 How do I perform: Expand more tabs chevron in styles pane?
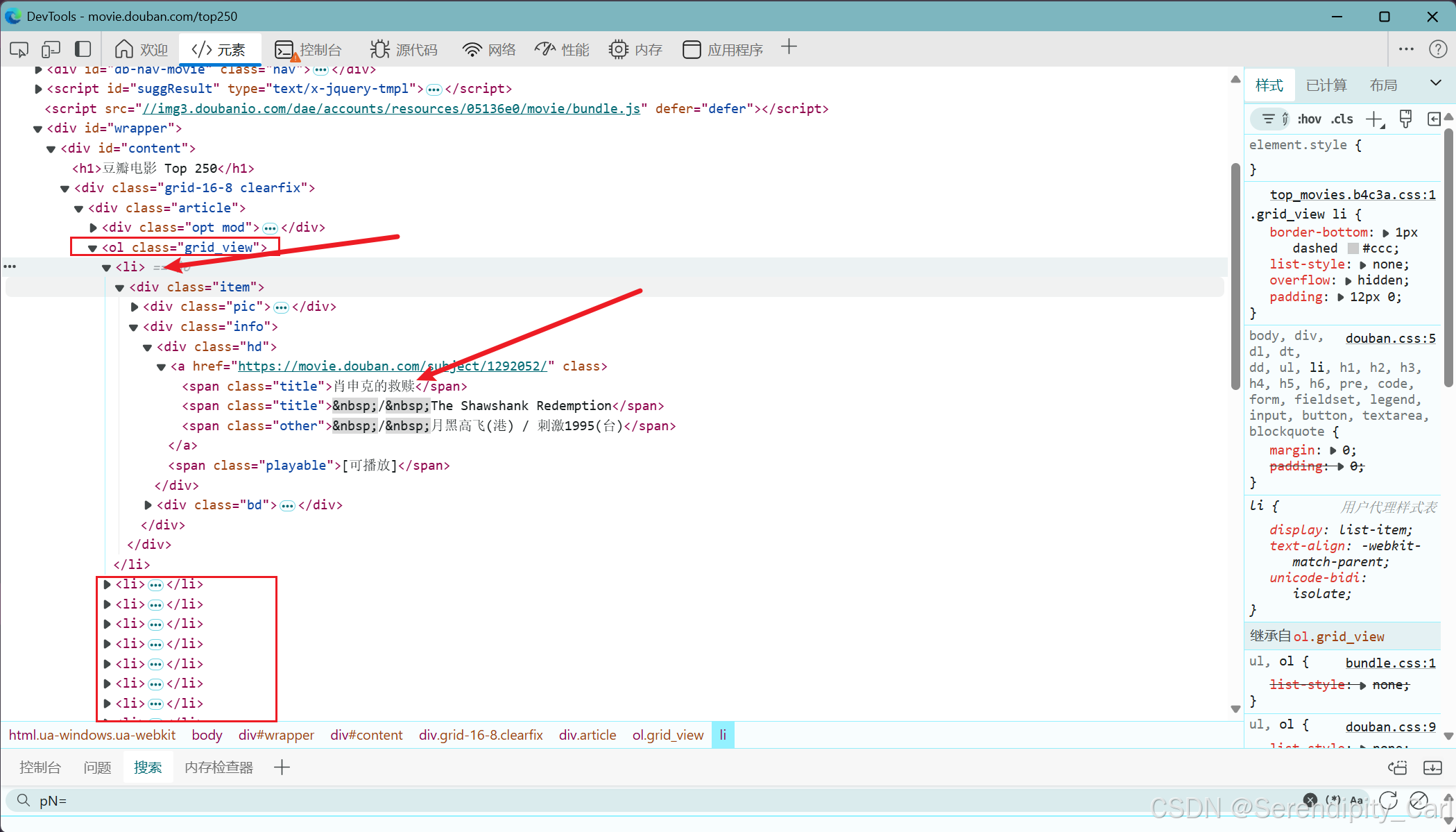[1435, 83]
